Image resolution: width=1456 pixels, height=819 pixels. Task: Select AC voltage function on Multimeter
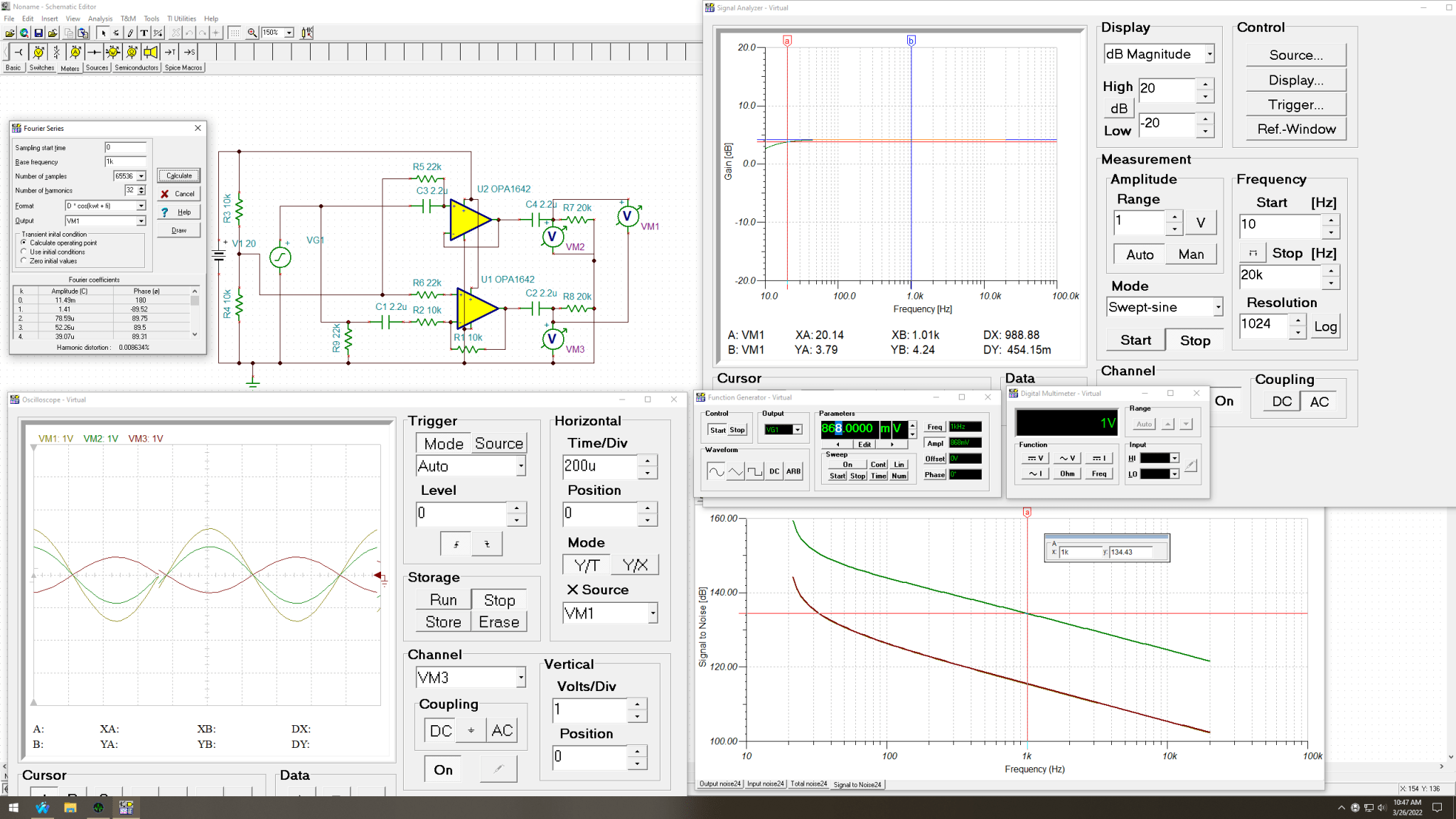click(x=1067, y=459)
